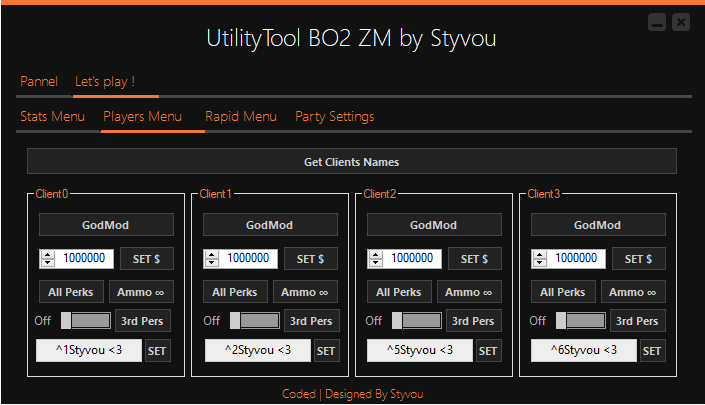Enable GodMod for Client2

pyautogui.click(x=434, y=225)
